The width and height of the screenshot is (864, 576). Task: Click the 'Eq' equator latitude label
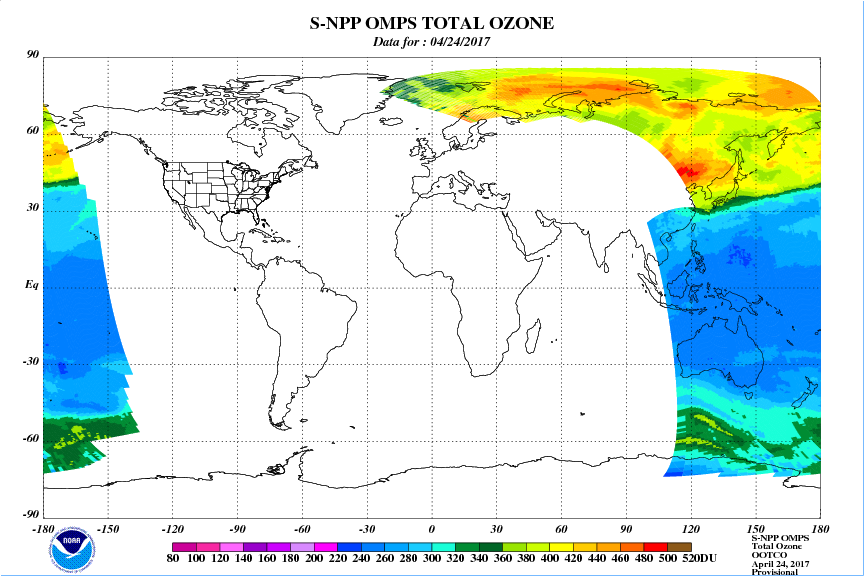(x=32, y=285)
